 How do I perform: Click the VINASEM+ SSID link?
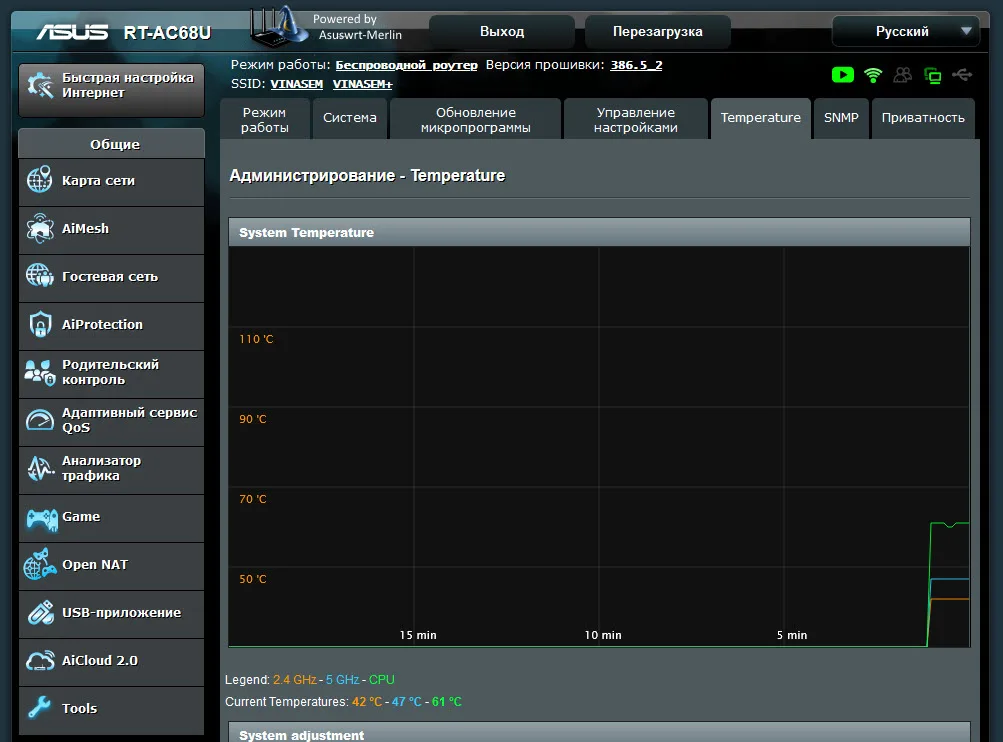tap(362, 84)
